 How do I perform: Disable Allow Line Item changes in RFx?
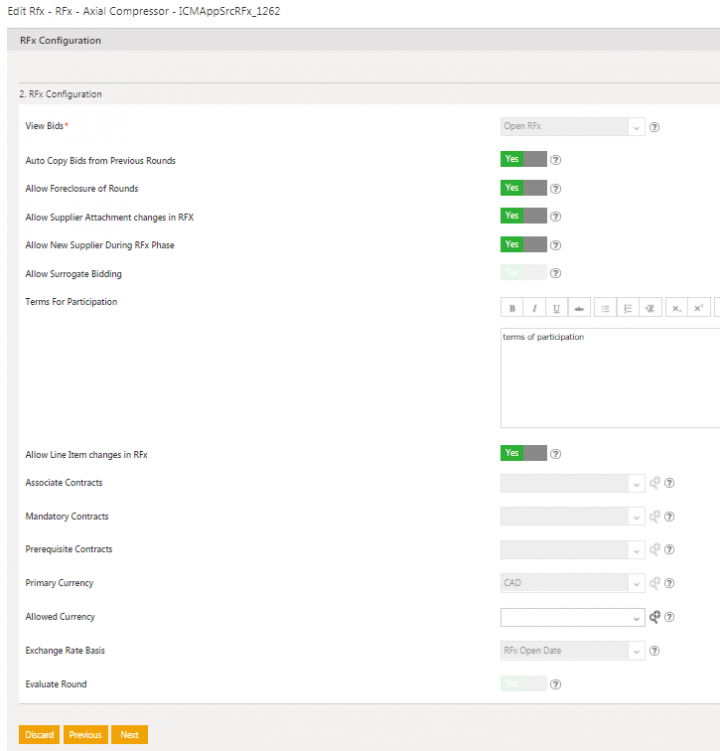(523, 453)
